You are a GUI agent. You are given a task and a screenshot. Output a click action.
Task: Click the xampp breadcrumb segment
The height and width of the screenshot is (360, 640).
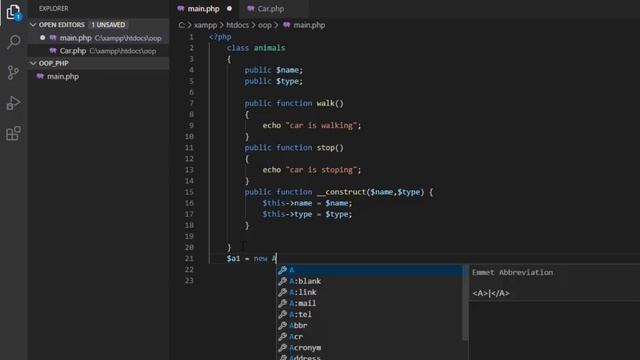(205, 25)
